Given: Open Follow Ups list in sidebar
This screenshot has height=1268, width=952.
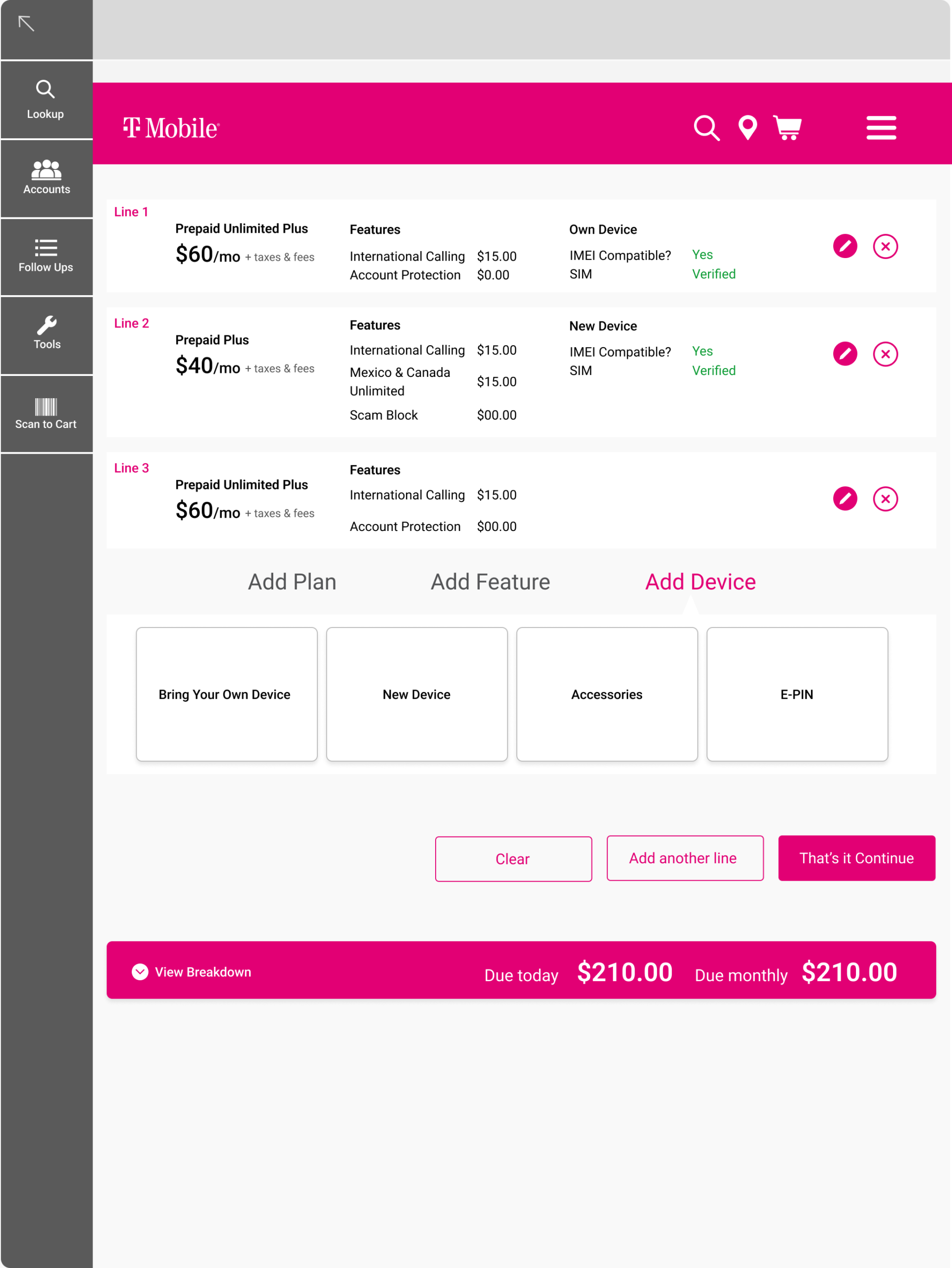Looking at the screenshot, I should click(46, 256).
